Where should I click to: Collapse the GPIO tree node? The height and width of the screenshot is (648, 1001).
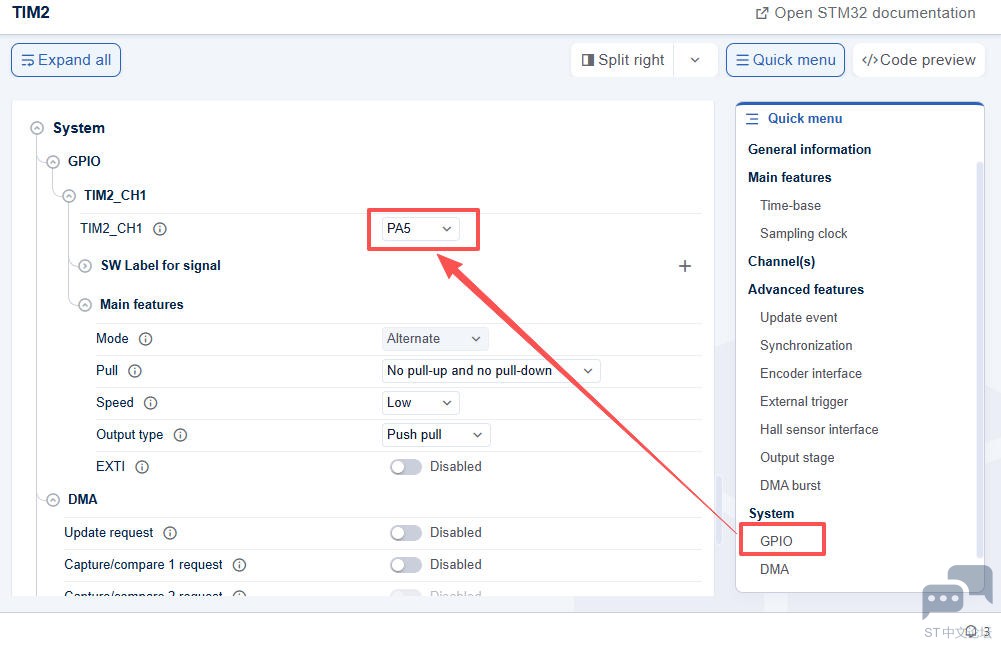[x=53, y=162]
